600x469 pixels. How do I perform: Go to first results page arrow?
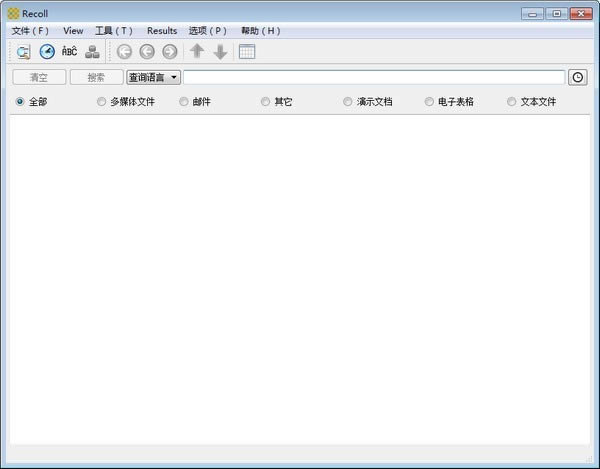[x=124, y=52]
